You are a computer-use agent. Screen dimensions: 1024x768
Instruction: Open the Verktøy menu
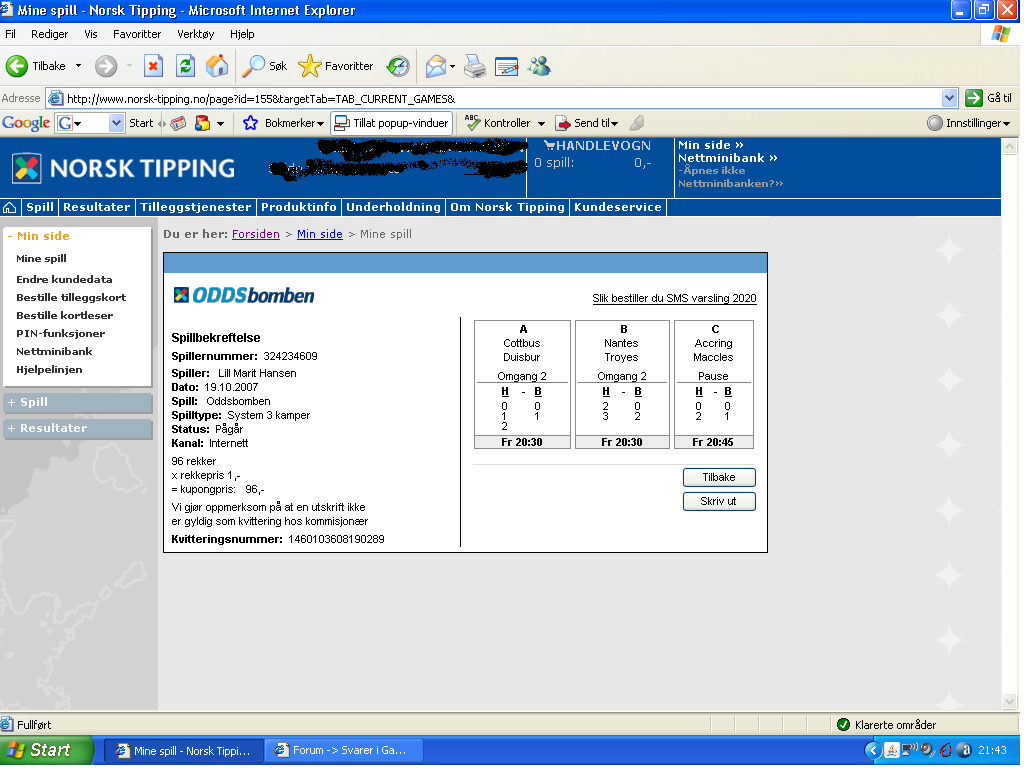click(x=195, y=34)
